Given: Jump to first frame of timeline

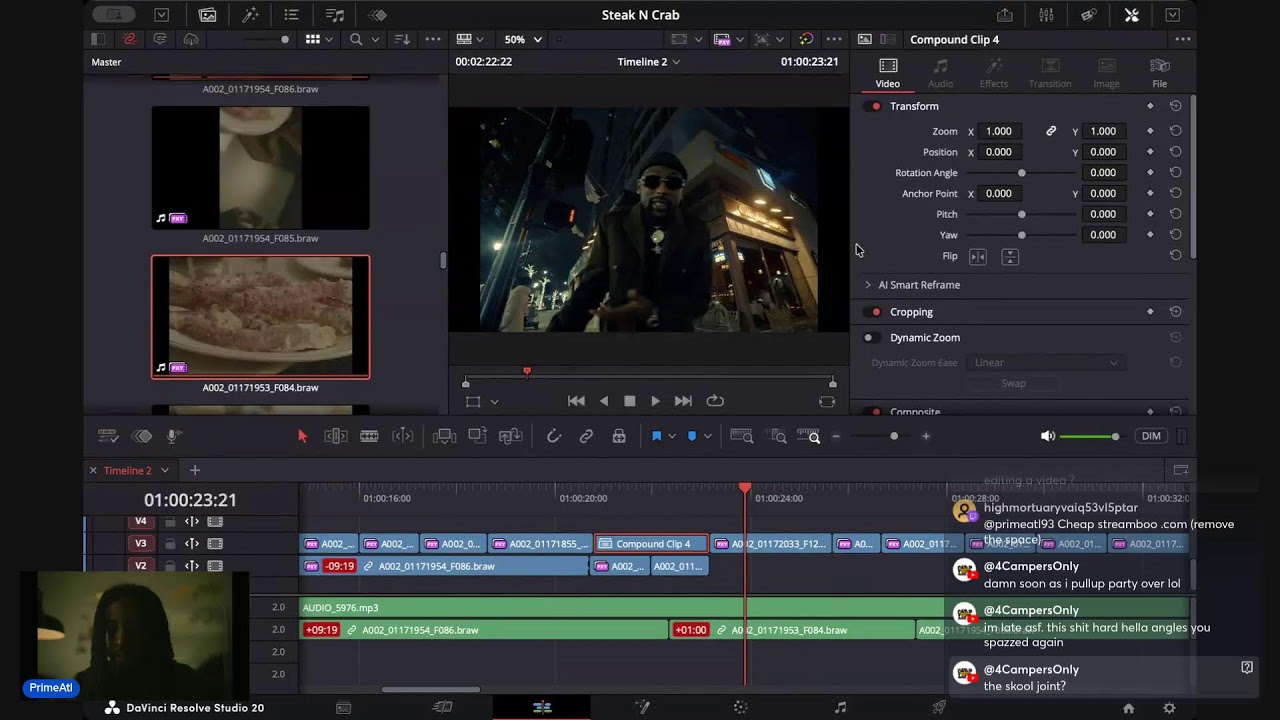Looking at the screenshot, I should [576, 401].
